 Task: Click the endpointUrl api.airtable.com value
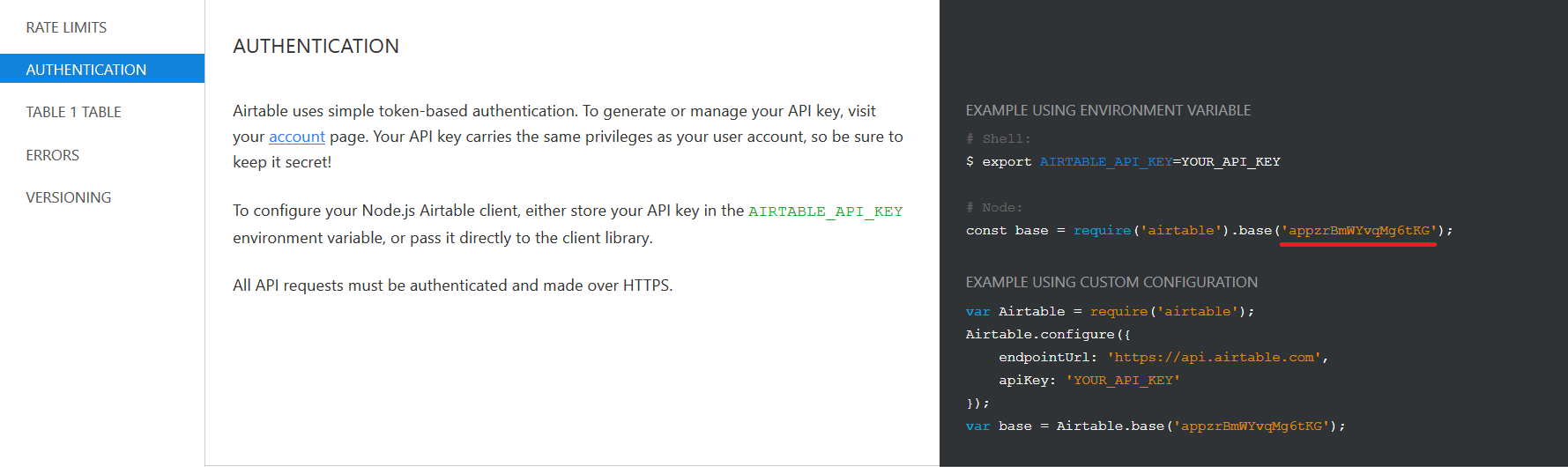click(x=1215, y=357)
